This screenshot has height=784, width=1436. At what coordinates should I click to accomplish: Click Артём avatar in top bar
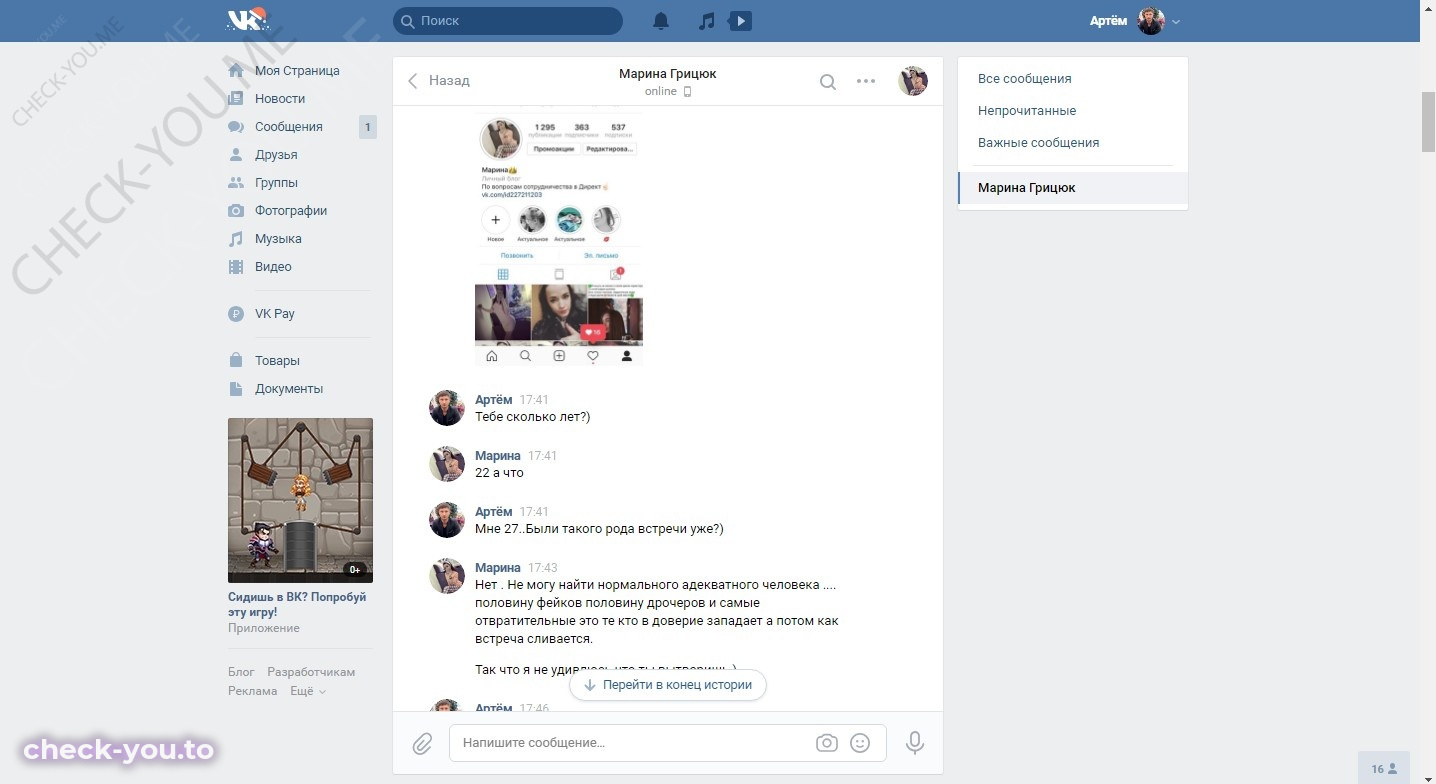click(1151, 21)
